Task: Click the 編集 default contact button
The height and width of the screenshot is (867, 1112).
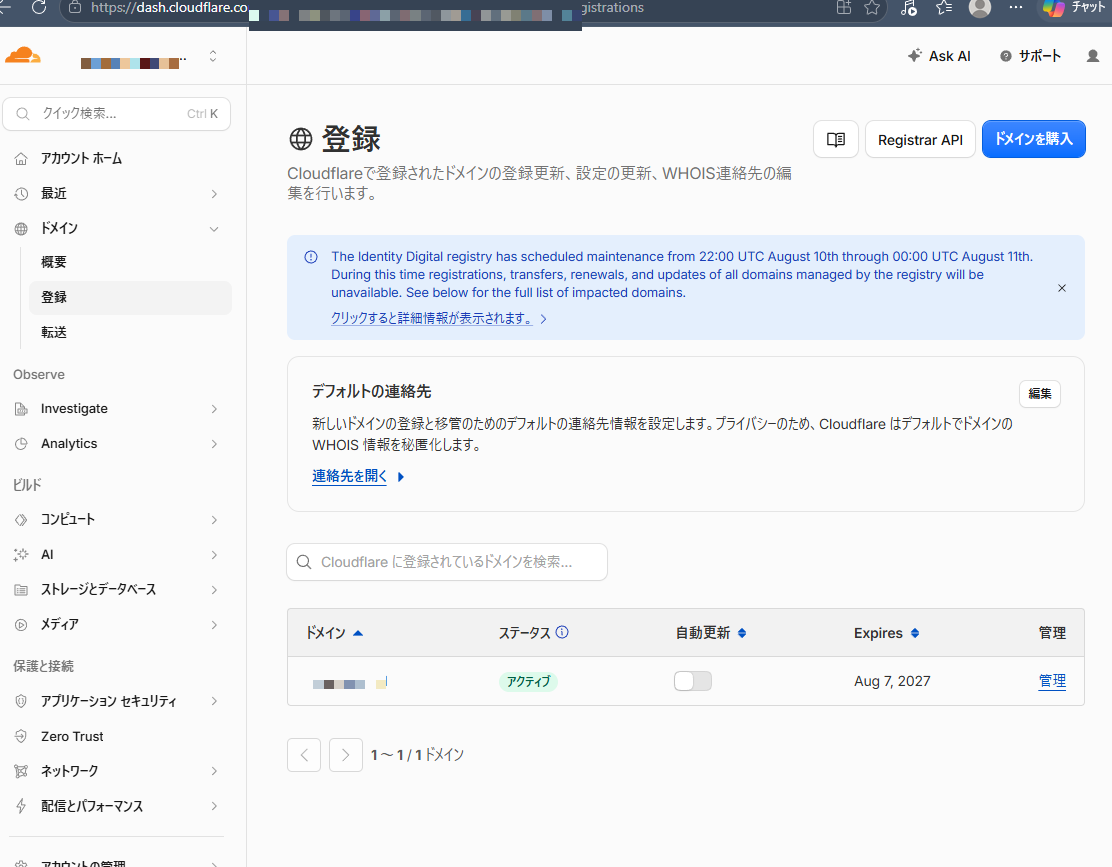Action: click(x=1040, y=393)
